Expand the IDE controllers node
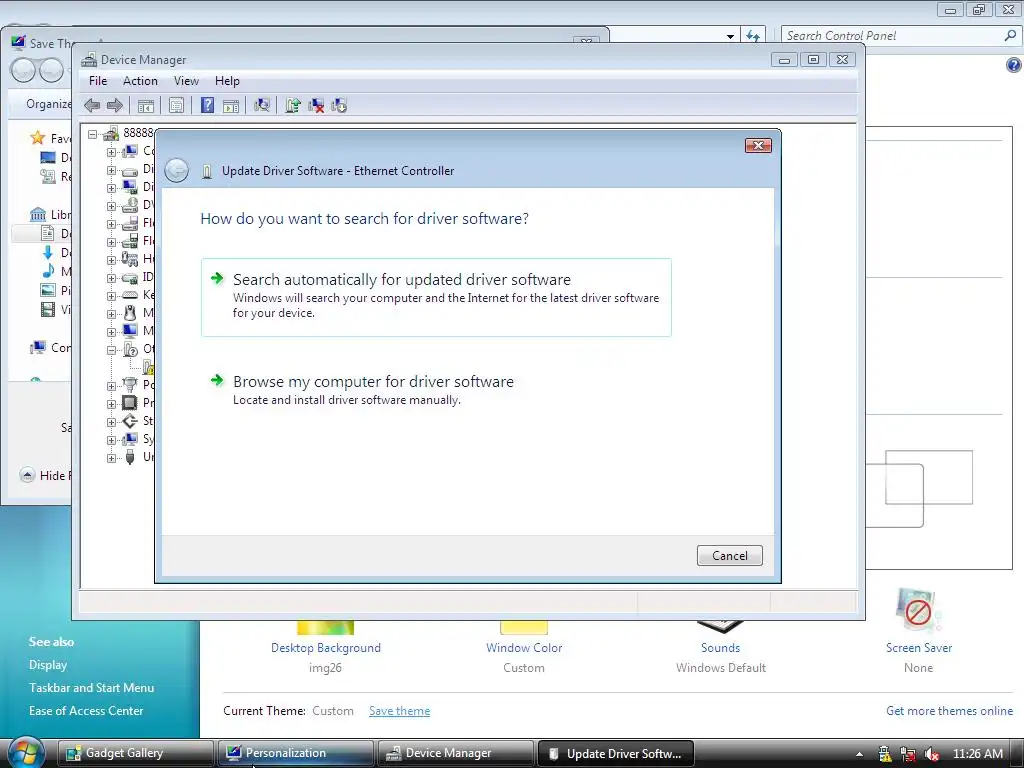The width and height of the screenshot is (1024, 768). pyautogui.click(x=111, y=278)
